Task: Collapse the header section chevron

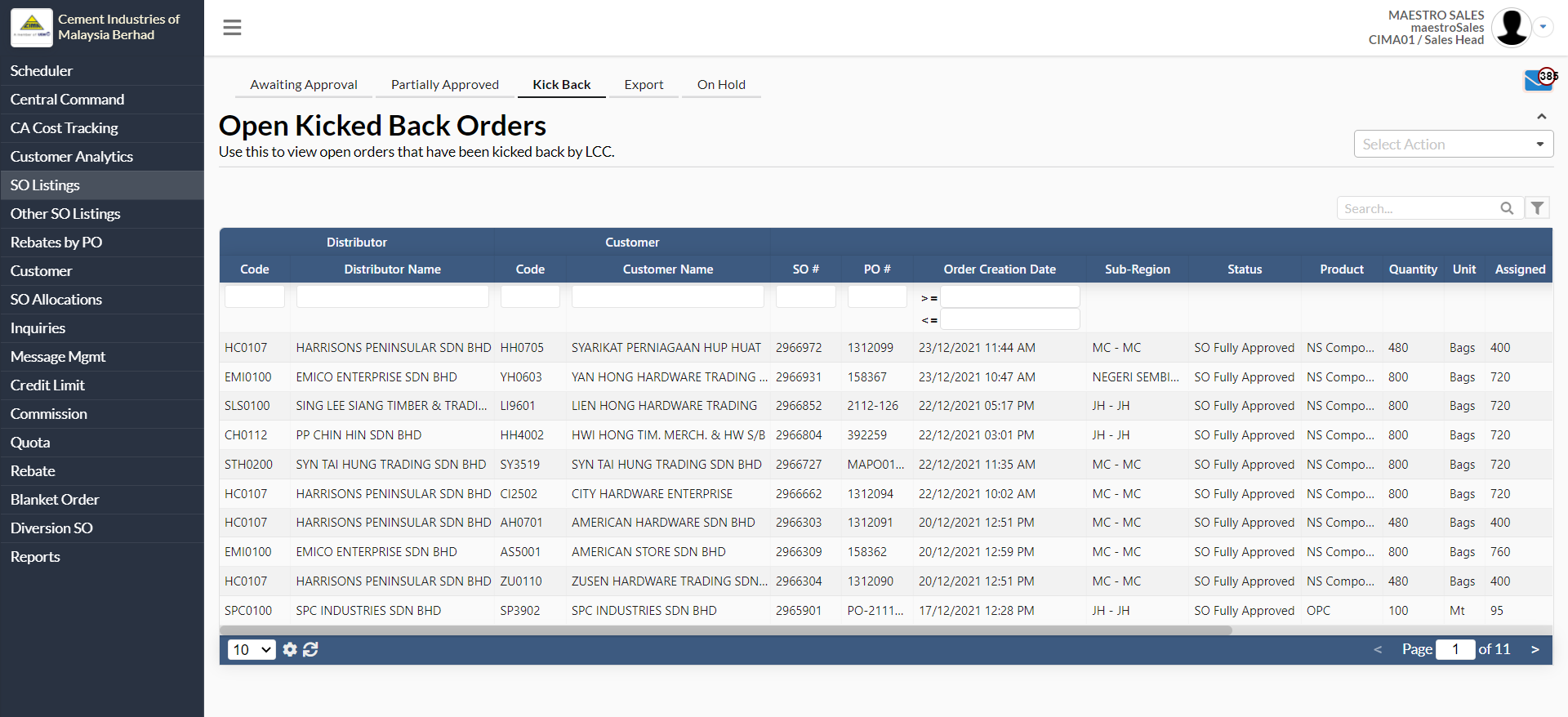Action: (x=1542, y=117)
